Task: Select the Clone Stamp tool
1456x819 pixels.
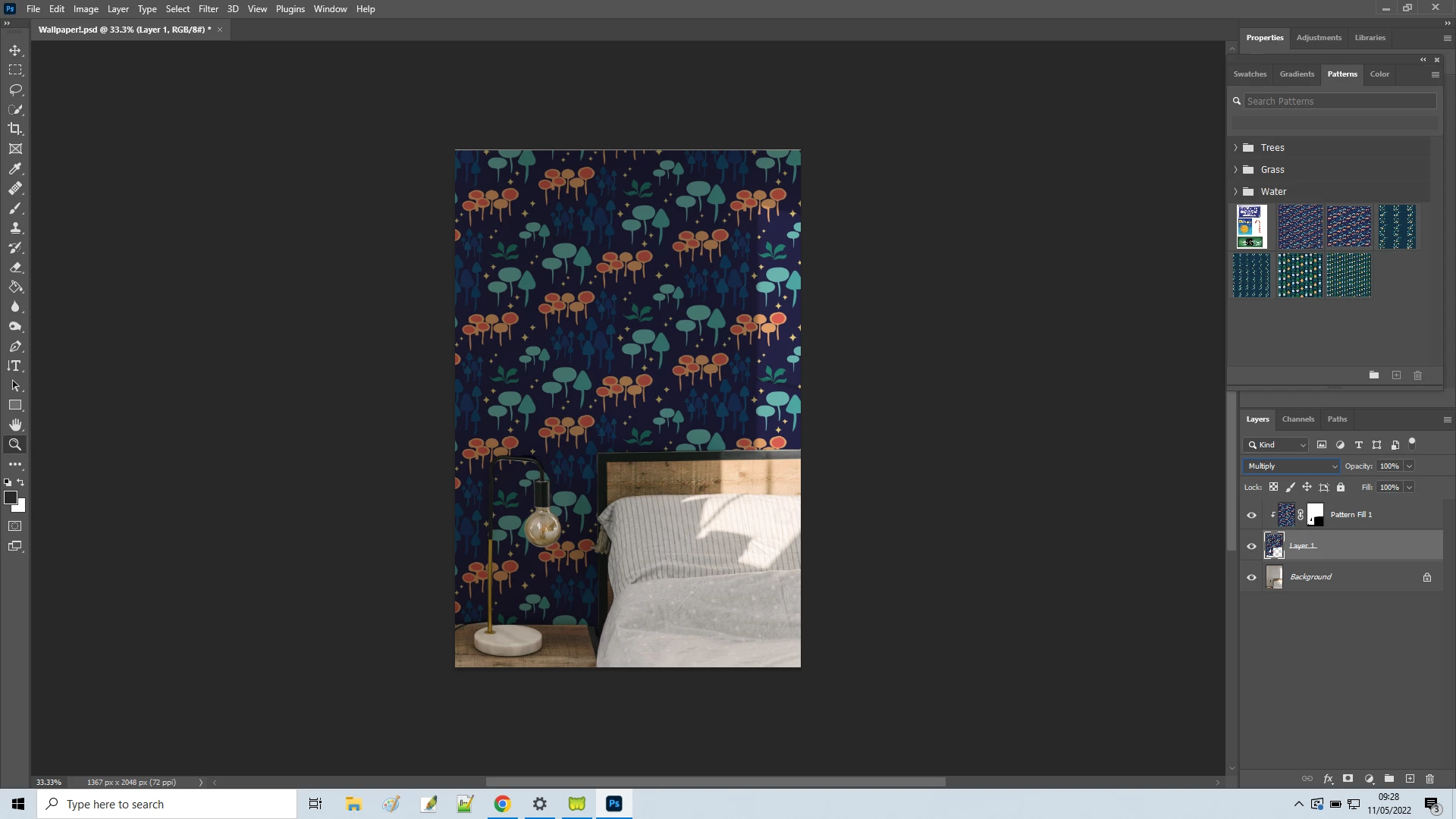Action: pyautogui.click(x=15, y=227)
